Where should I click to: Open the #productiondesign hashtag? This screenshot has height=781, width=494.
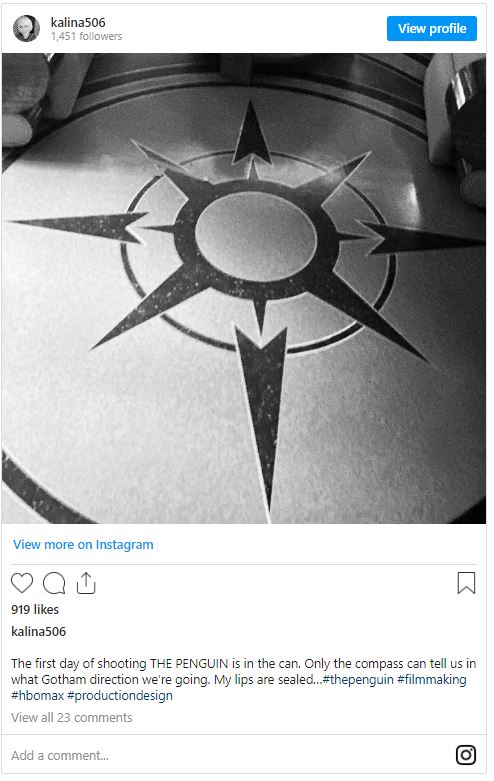[120, 696]
